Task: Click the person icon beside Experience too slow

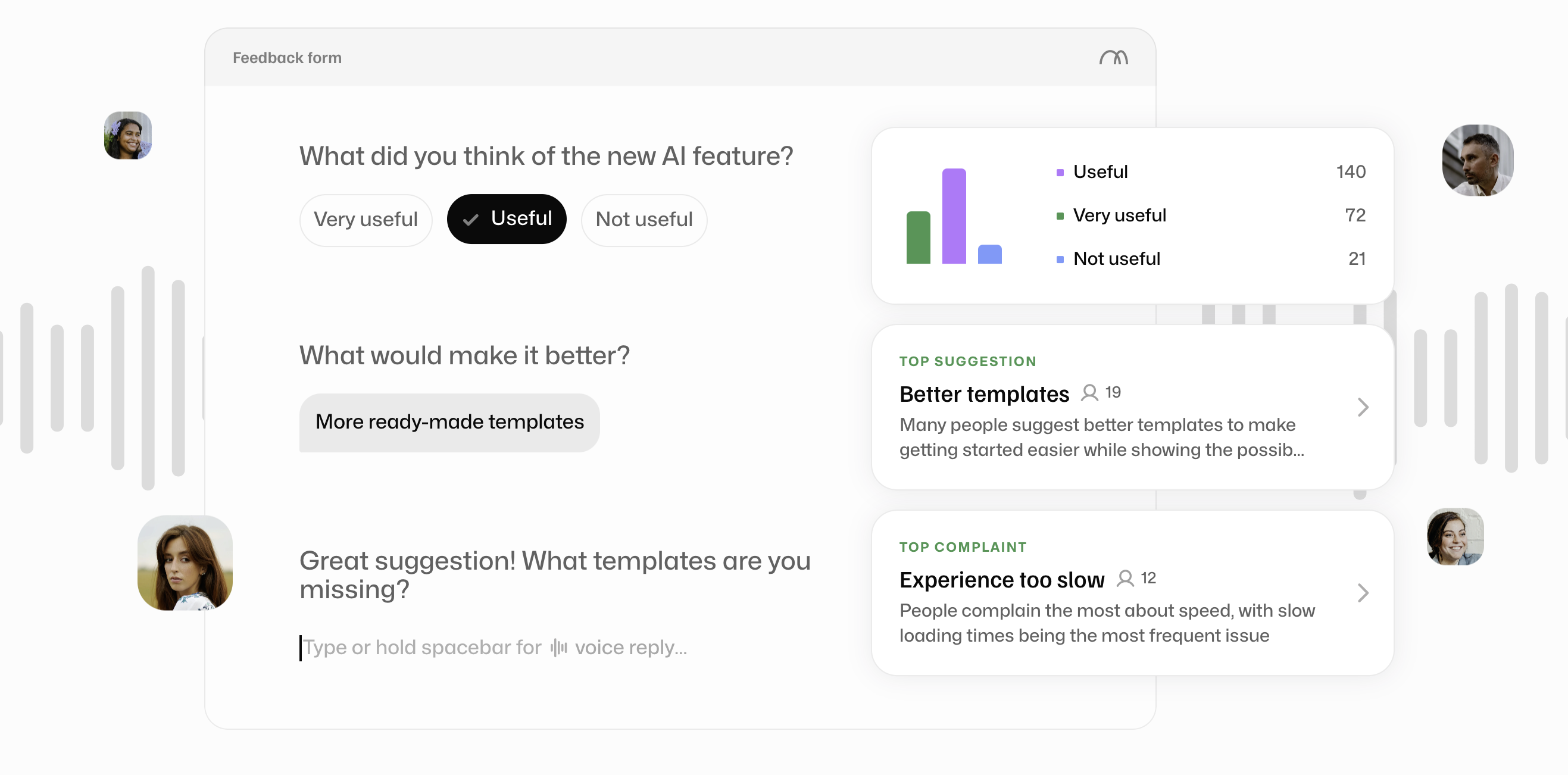Action: coord(1125,579)
